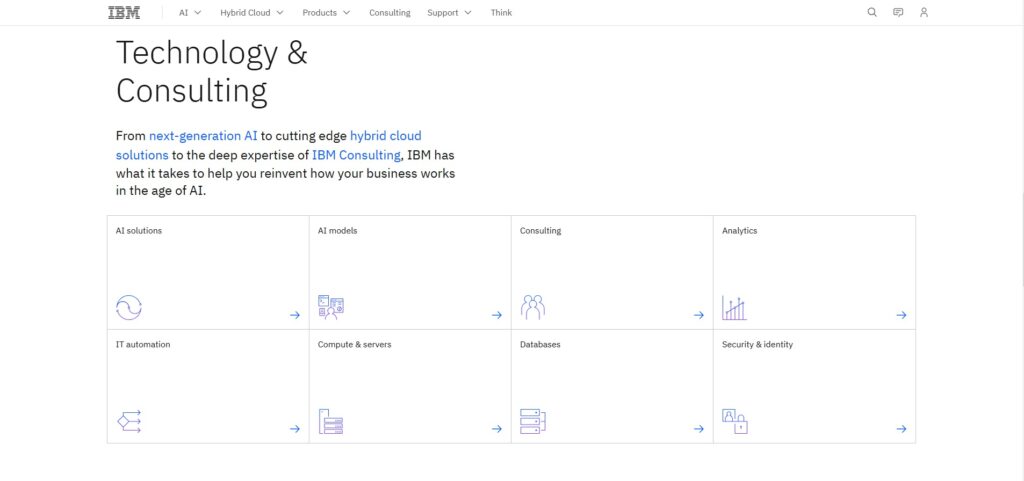The width and height of the screenshot is (1024, 481).
Task: Open Consulting in the top navigation
Action: click(x=389, y=12)
